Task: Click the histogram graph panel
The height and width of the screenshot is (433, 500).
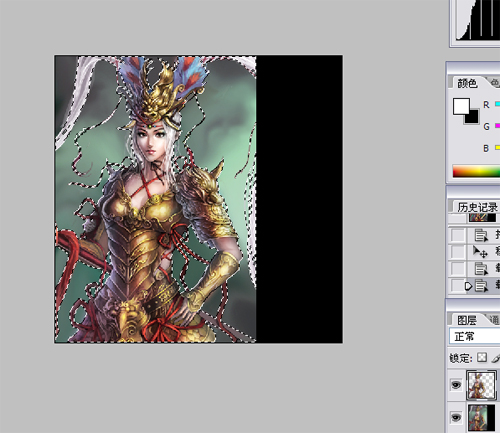Action: 477,21
